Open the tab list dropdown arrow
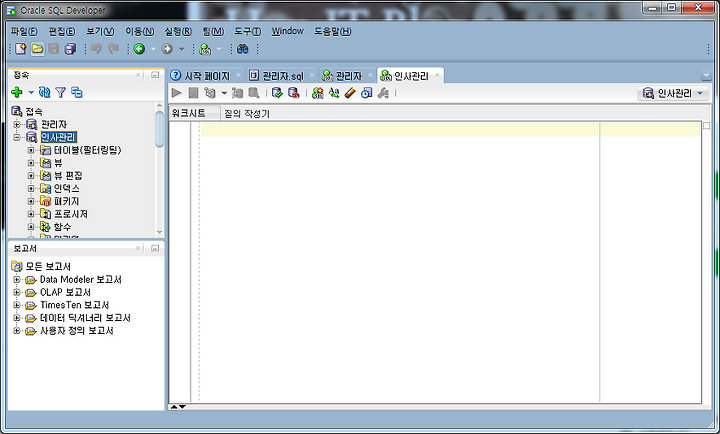 706,75
